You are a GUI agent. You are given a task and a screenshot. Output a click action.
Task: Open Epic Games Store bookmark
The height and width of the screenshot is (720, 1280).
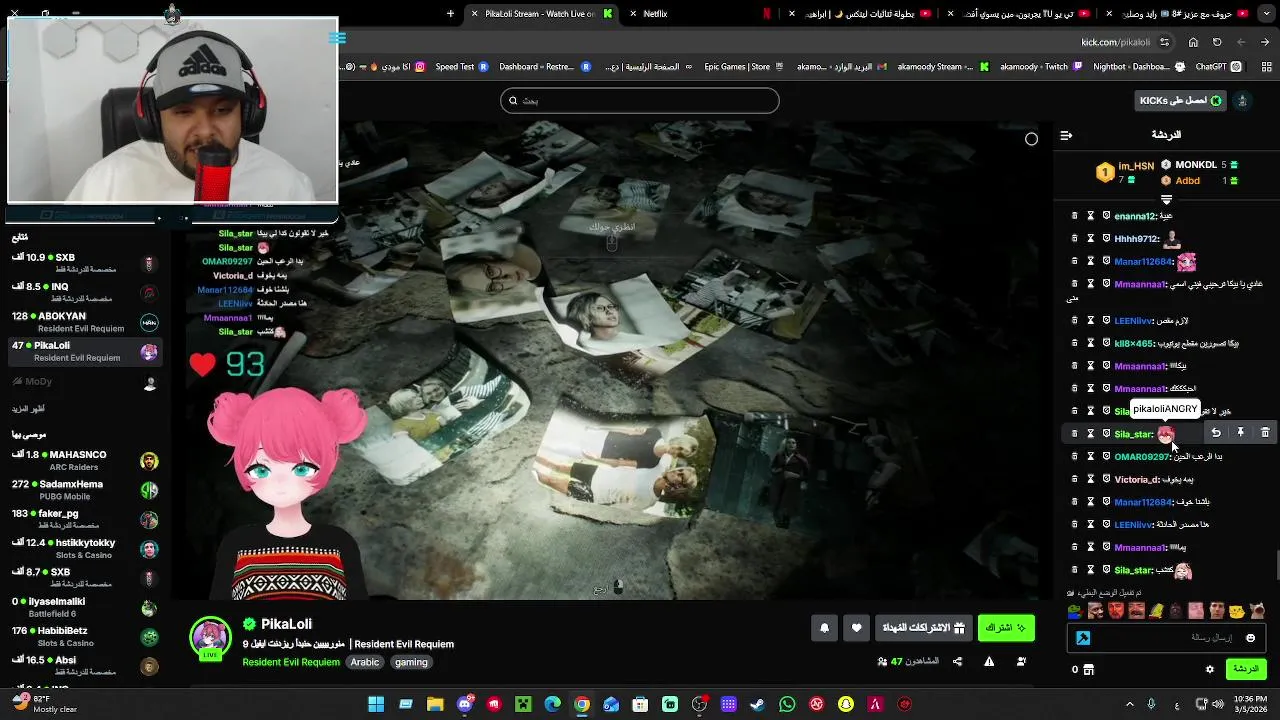pyautogui.click(x=744, y=67)
